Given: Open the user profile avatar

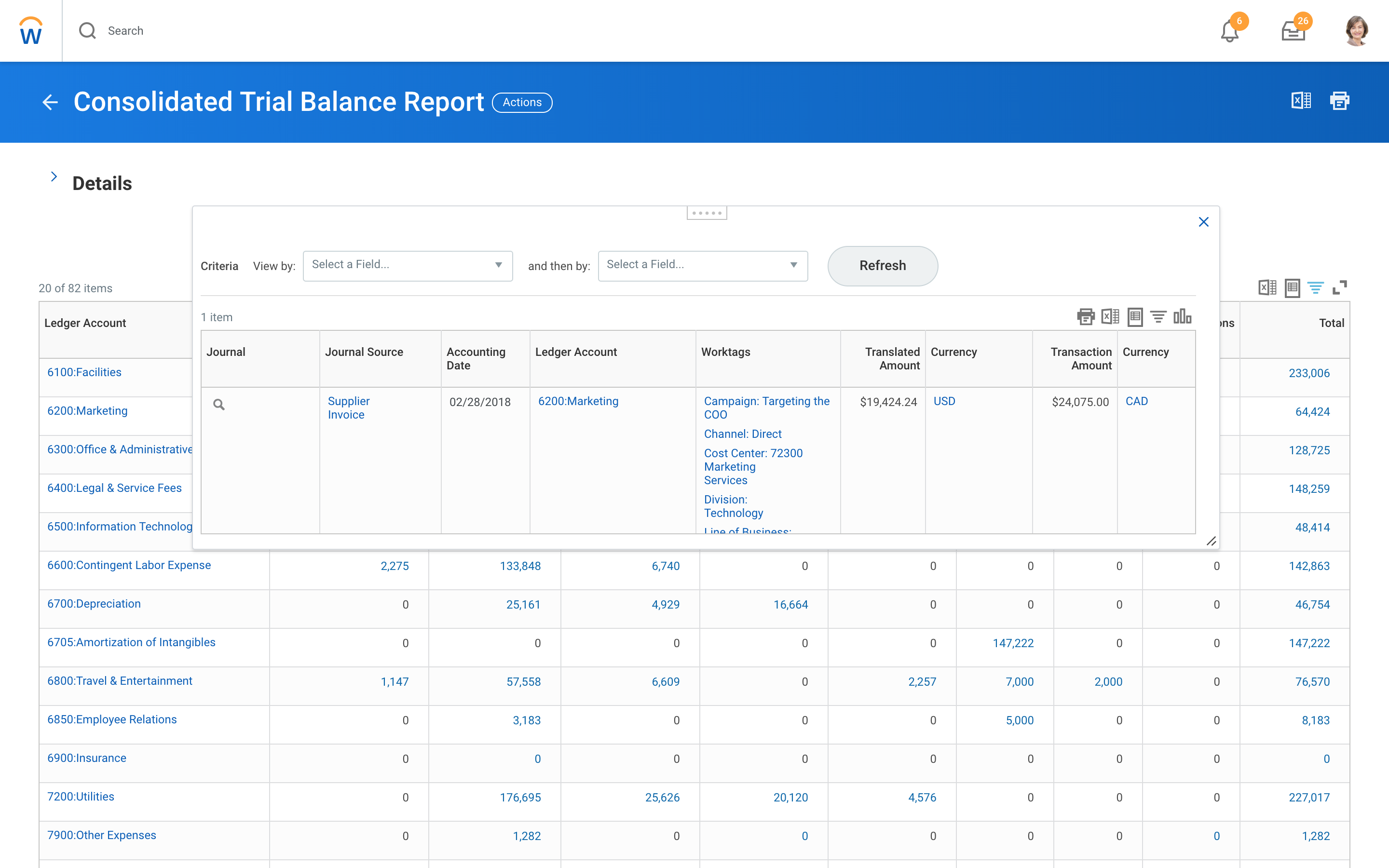Looking at the screenshot, I should click(x=1356, y=31).
